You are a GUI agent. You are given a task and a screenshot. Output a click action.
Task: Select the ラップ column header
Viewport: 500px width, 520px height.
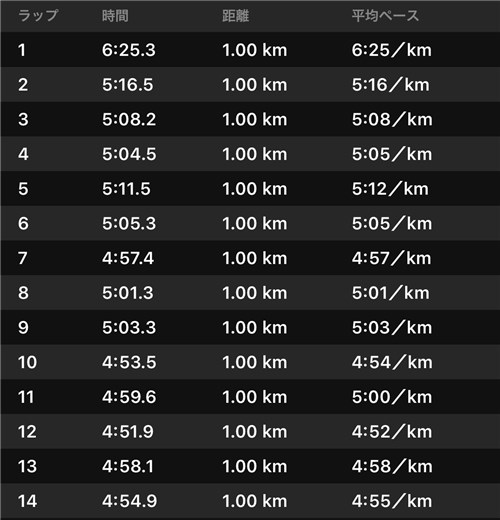coord(38,16)
